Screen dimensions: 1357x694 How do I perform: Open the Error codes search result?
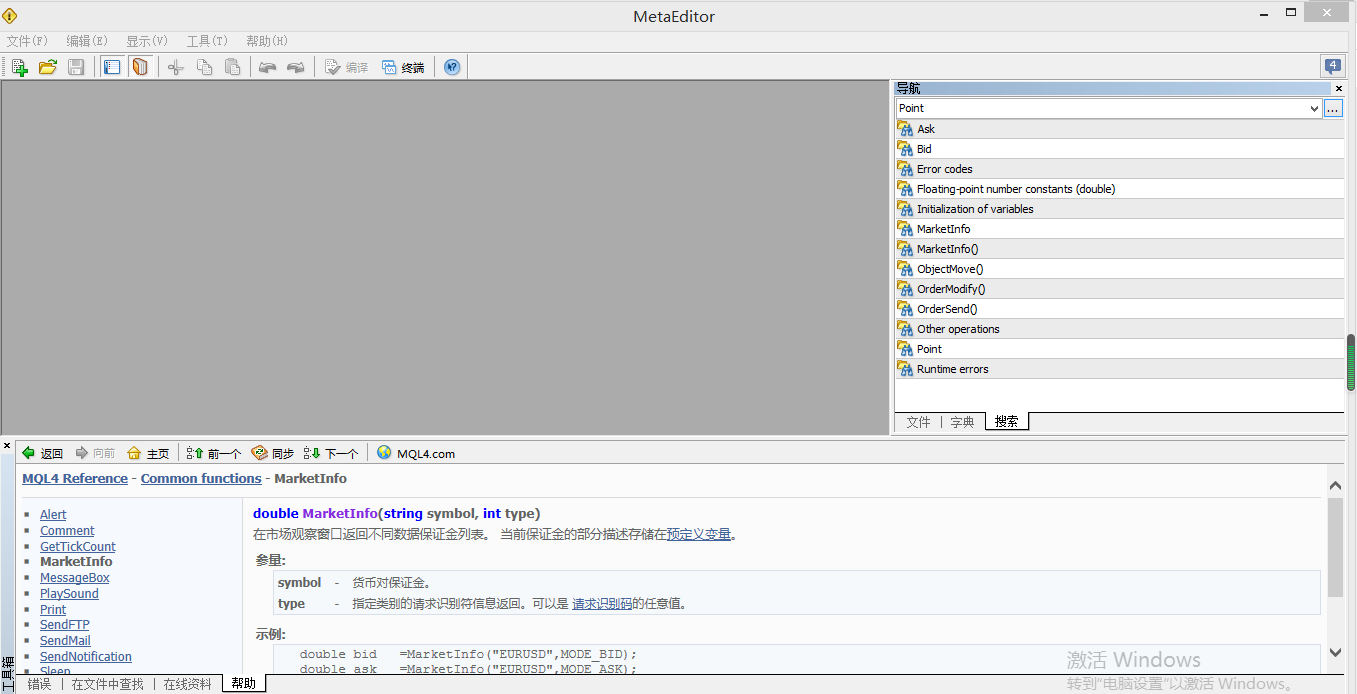tap(1119, 169)
